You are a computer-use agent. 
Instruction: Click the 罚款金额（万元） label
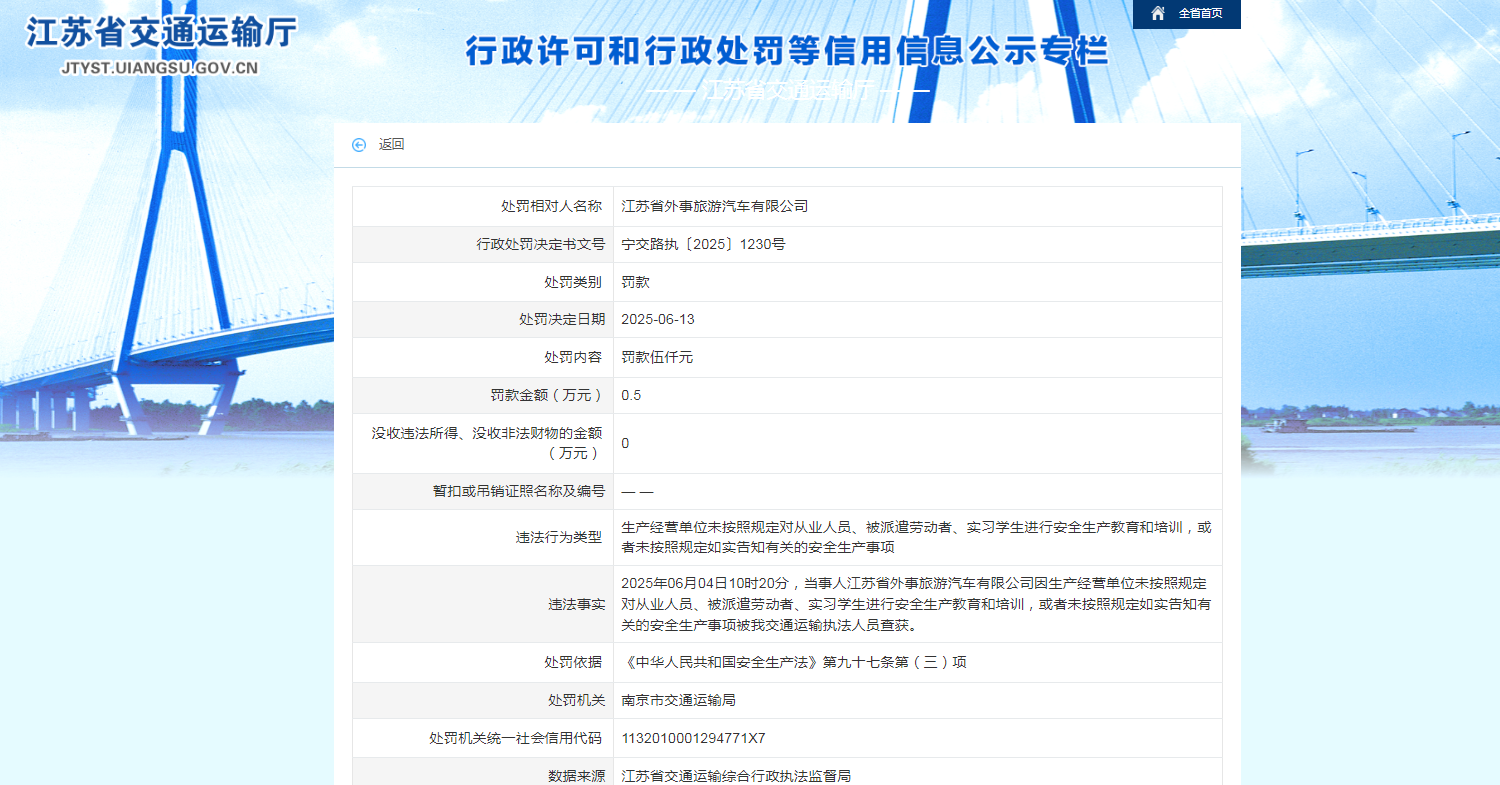(x=548, y=396)
